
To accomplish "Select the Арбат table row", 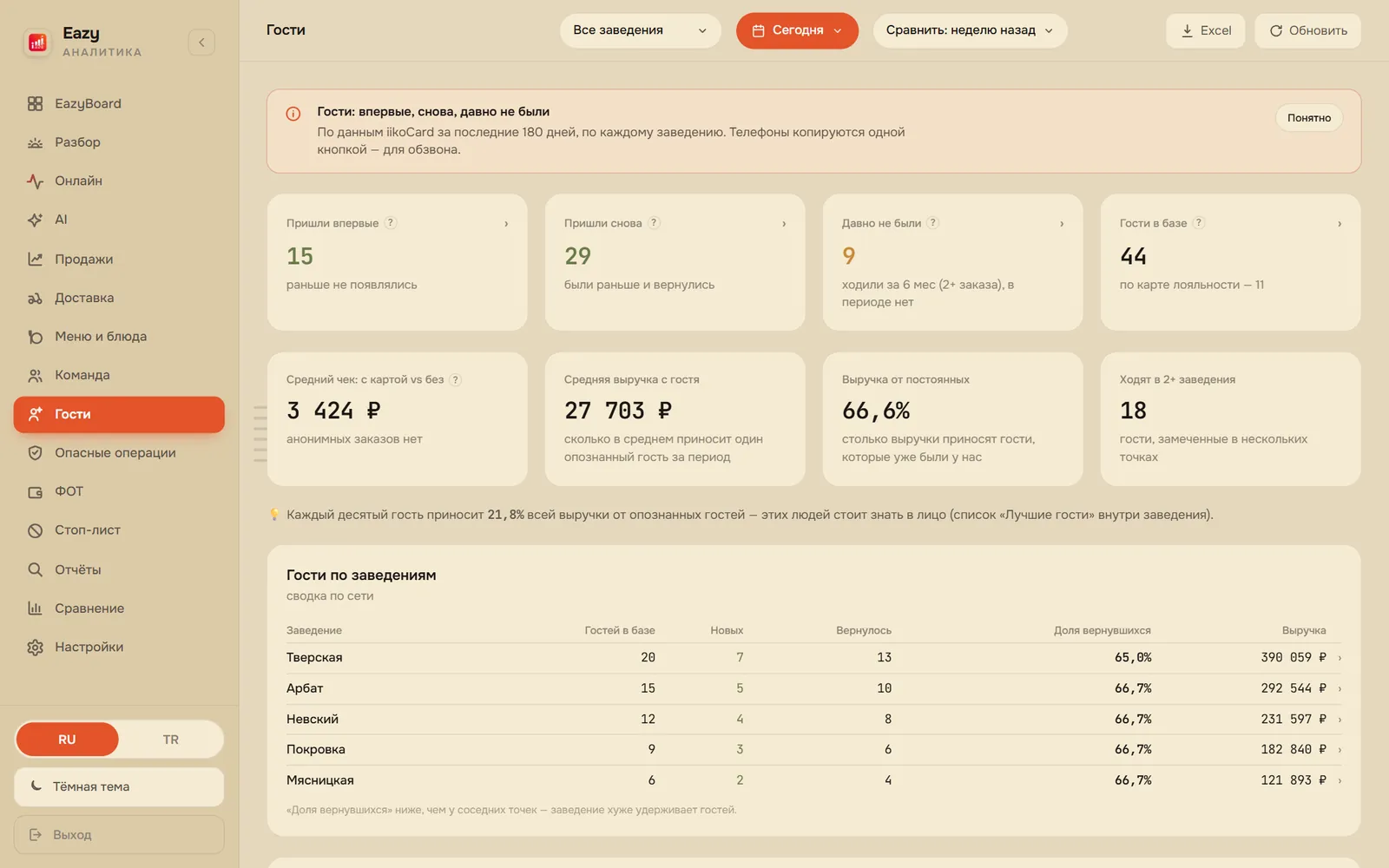I will (x=814, y=688).
